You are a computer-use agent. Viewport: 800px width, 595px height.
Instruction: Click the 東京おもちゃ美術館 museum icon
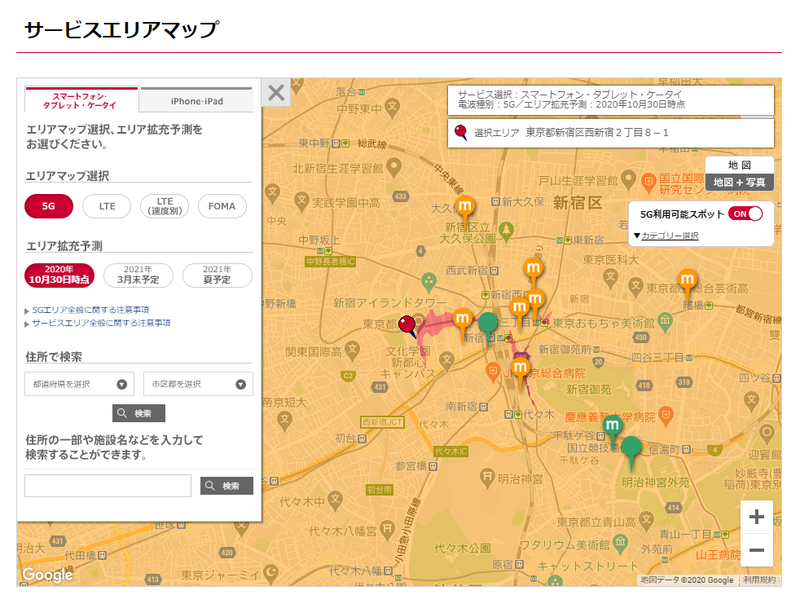point(665,320)
